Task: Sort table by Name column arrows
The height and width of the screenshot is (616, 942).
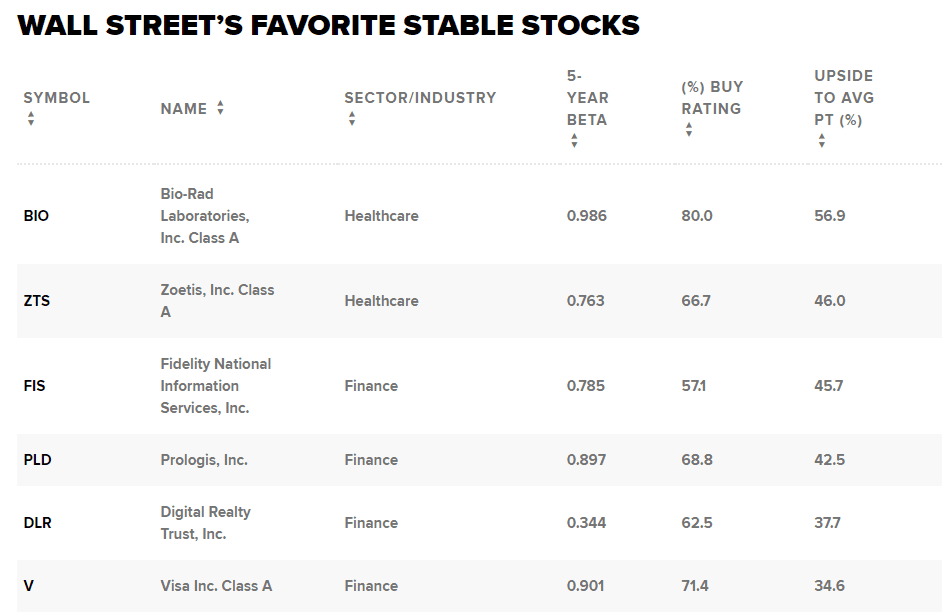Action: [220, 108]
